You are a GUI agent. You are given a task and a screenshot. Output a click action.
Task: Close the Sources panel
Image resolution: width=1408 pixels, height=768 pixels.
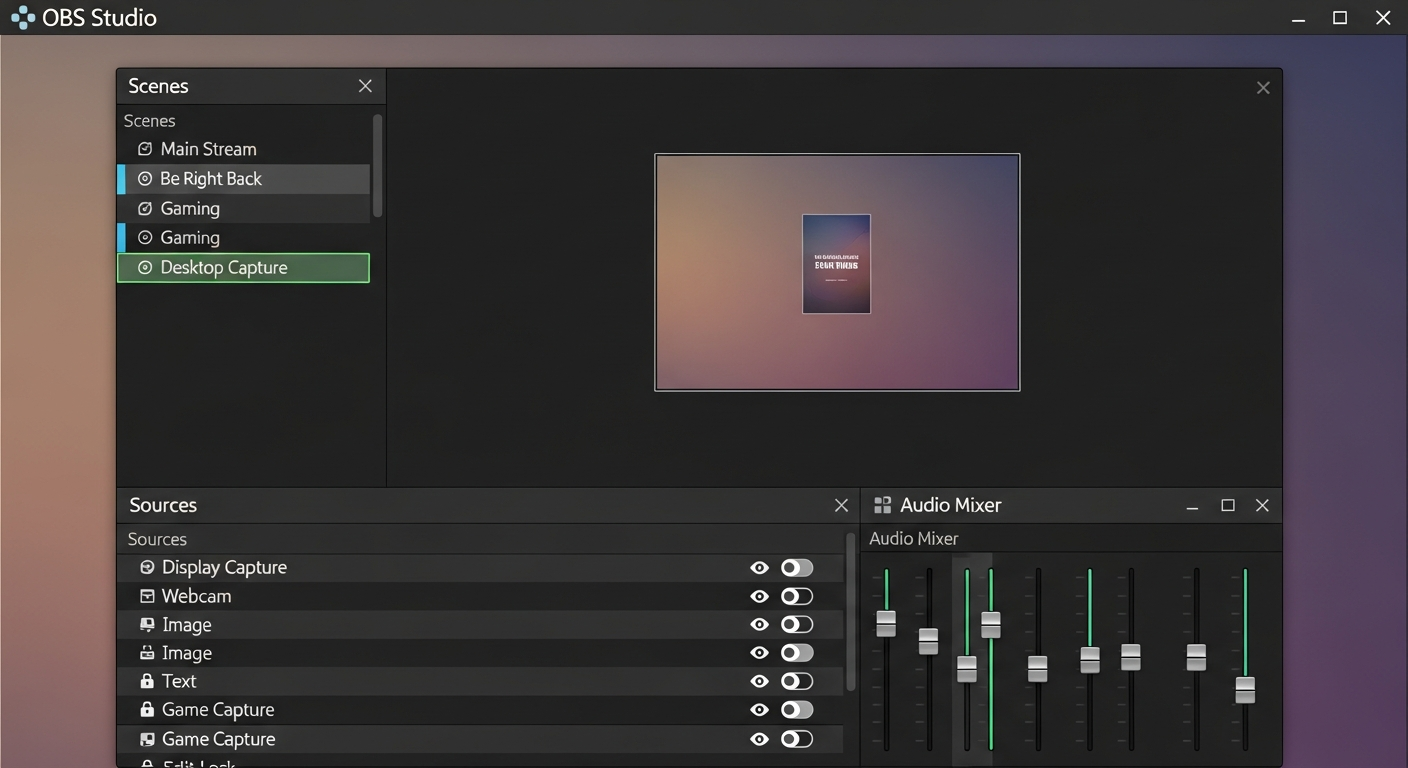pyautogui.click(x=841, y=505)
